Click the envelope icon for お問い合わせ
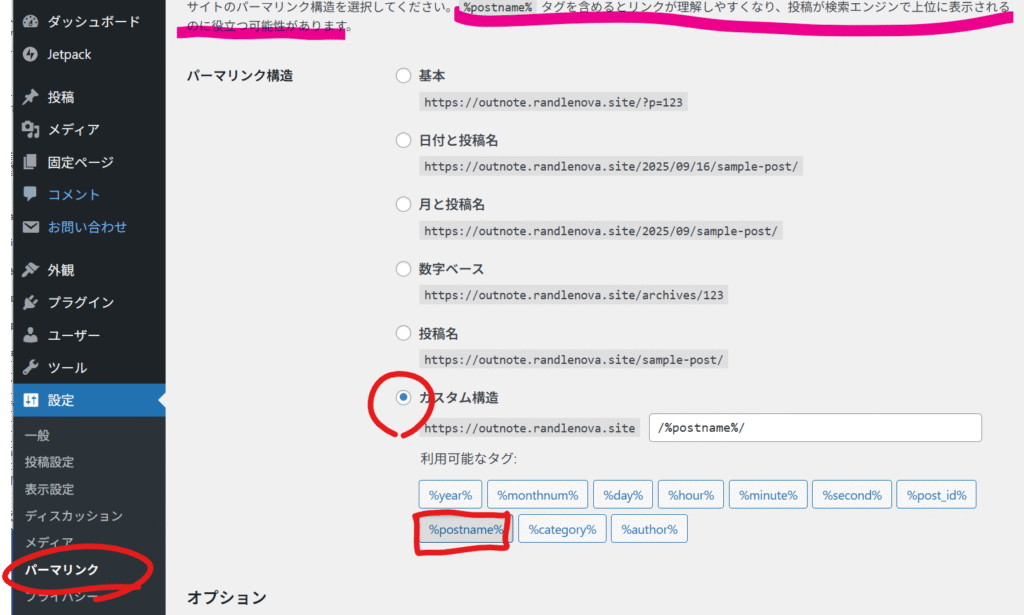This screenshot has width=1024, height=615. 31,227
